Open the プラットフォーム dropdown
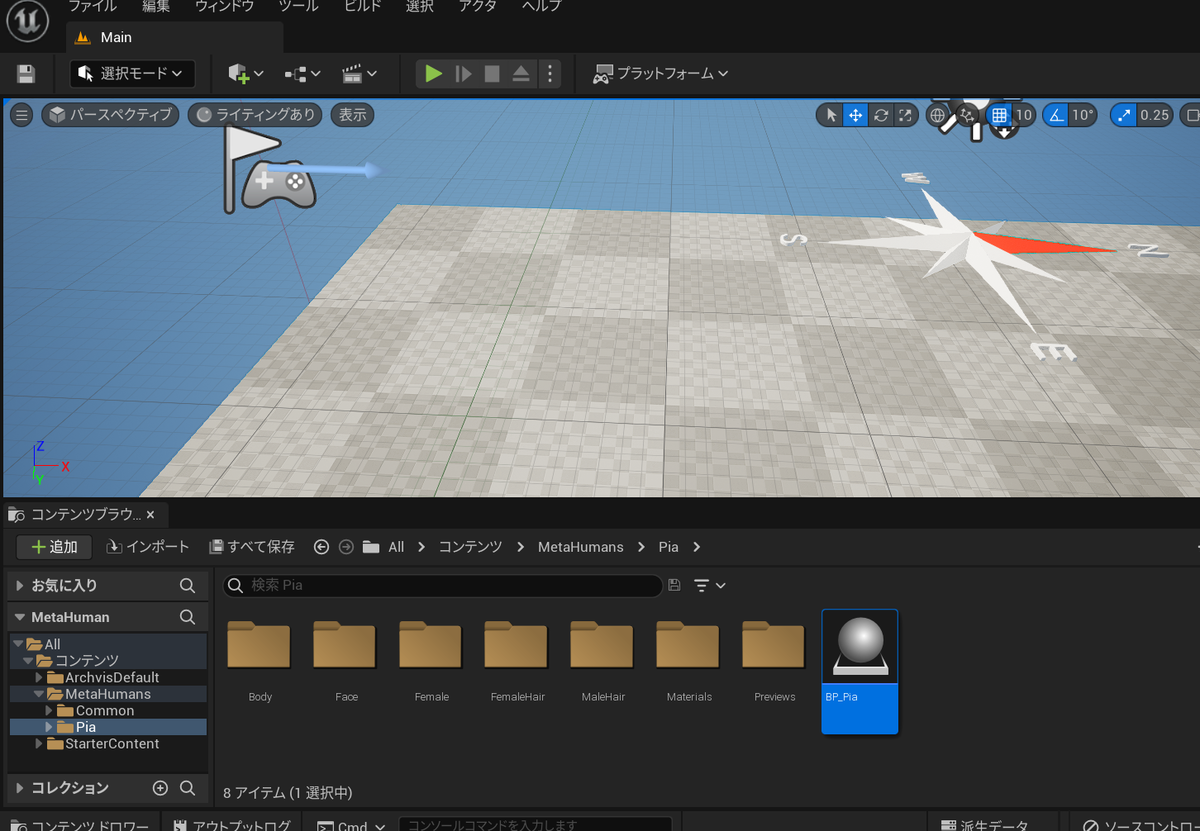This screenshot has height=831, width=1200. pyautogui.click(x=660, y=74)
